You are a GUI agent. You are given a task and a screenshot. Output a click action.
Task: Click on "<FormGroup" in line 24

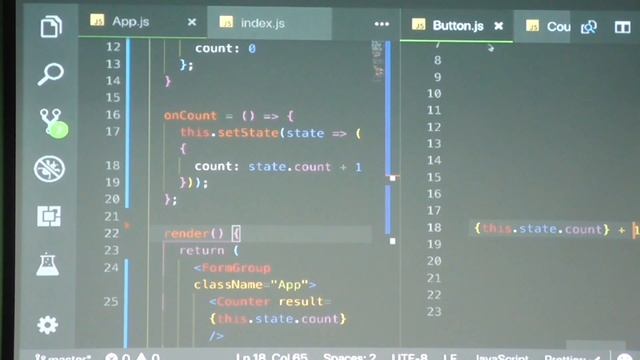click(x=232, y=268)
